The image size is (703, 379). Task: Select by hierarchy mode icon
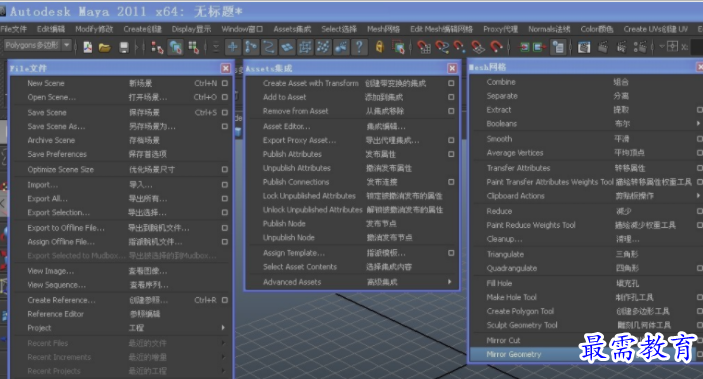pos(157,47)
